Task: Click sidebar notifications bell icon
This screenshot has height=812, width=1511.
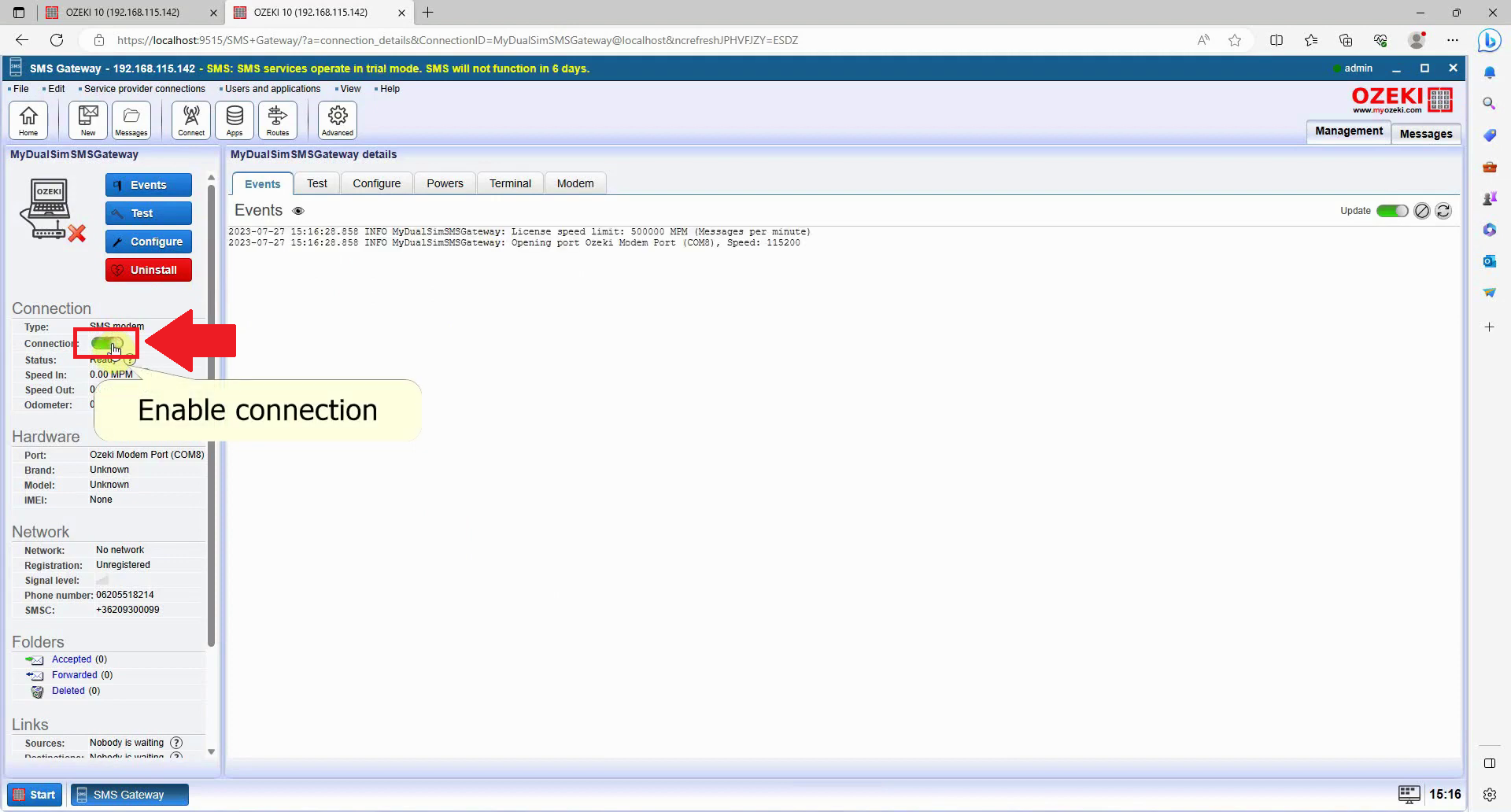Action: [x=1489, y=72]
